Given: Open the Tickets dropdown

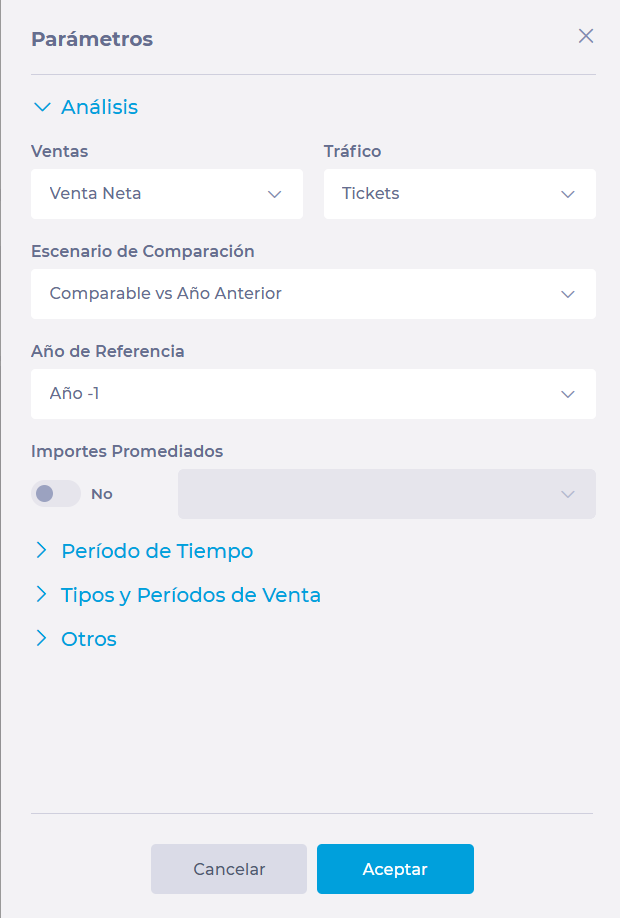Looking at the screenshot, I should pyautogui.click(x=460, y=194).
